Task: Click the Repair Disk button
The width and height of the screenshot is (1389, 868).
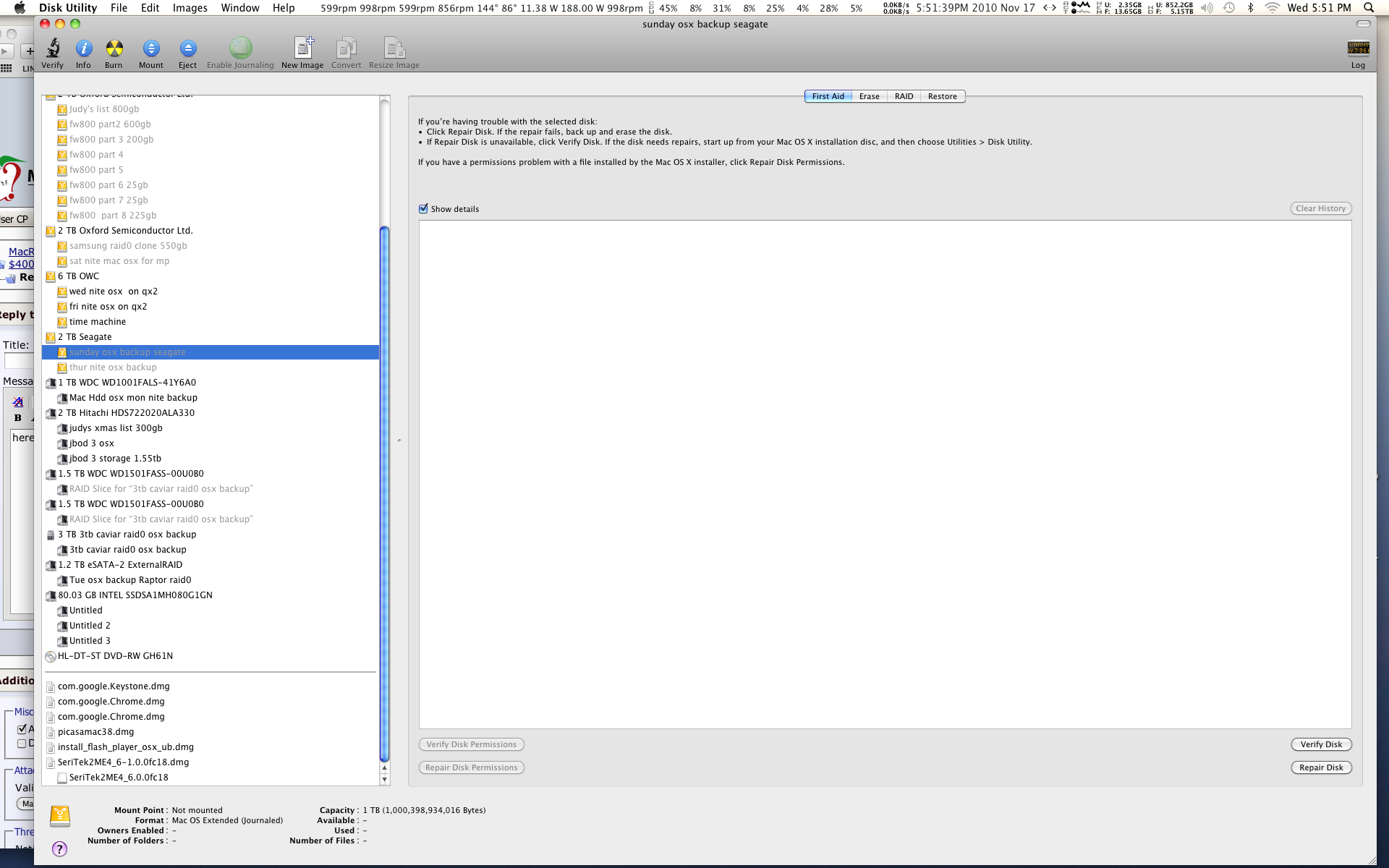Action: click(x=1321, y=767)
